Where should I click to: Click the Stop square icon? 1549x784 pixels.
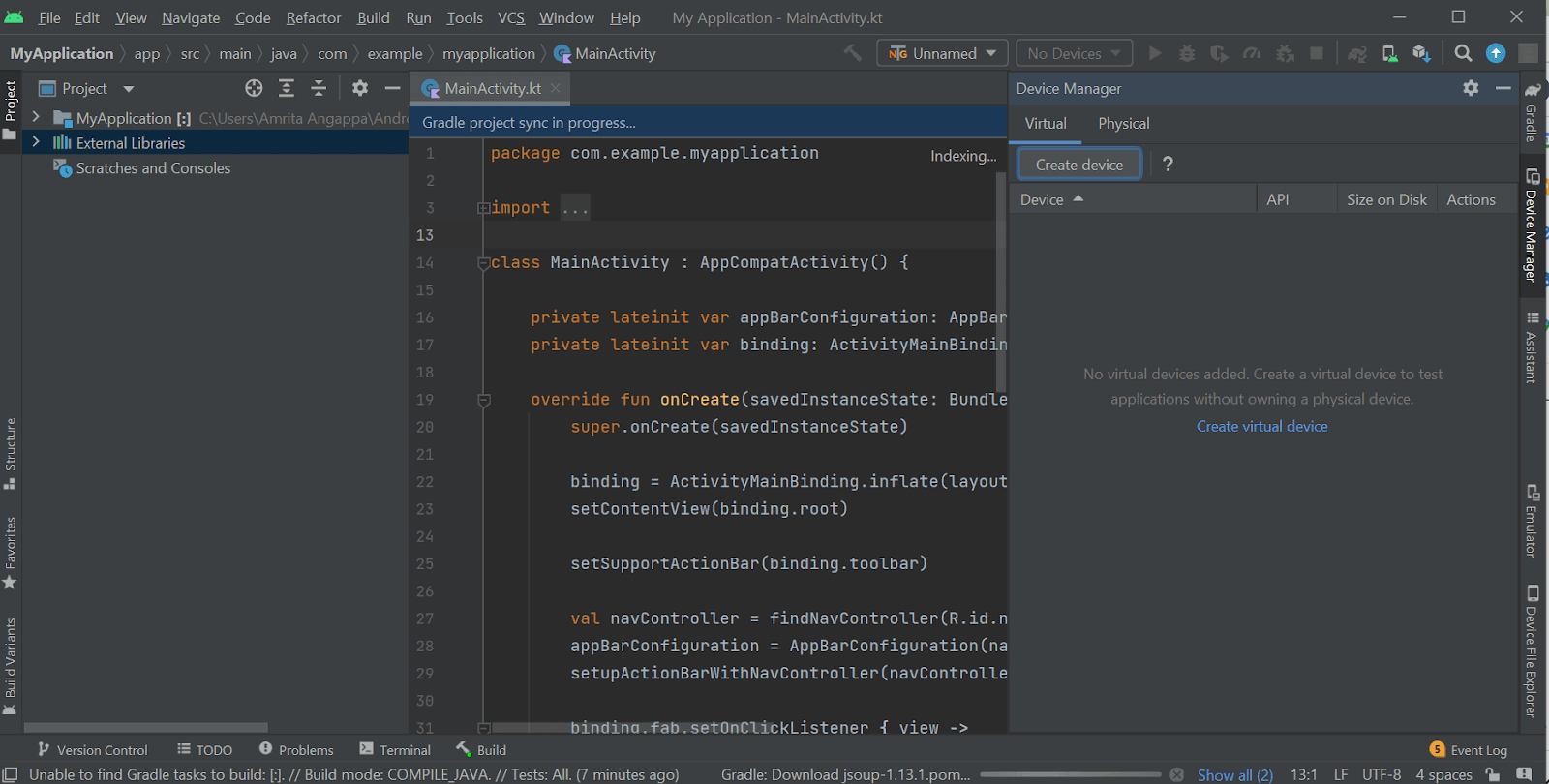[x=1317, y=53]
